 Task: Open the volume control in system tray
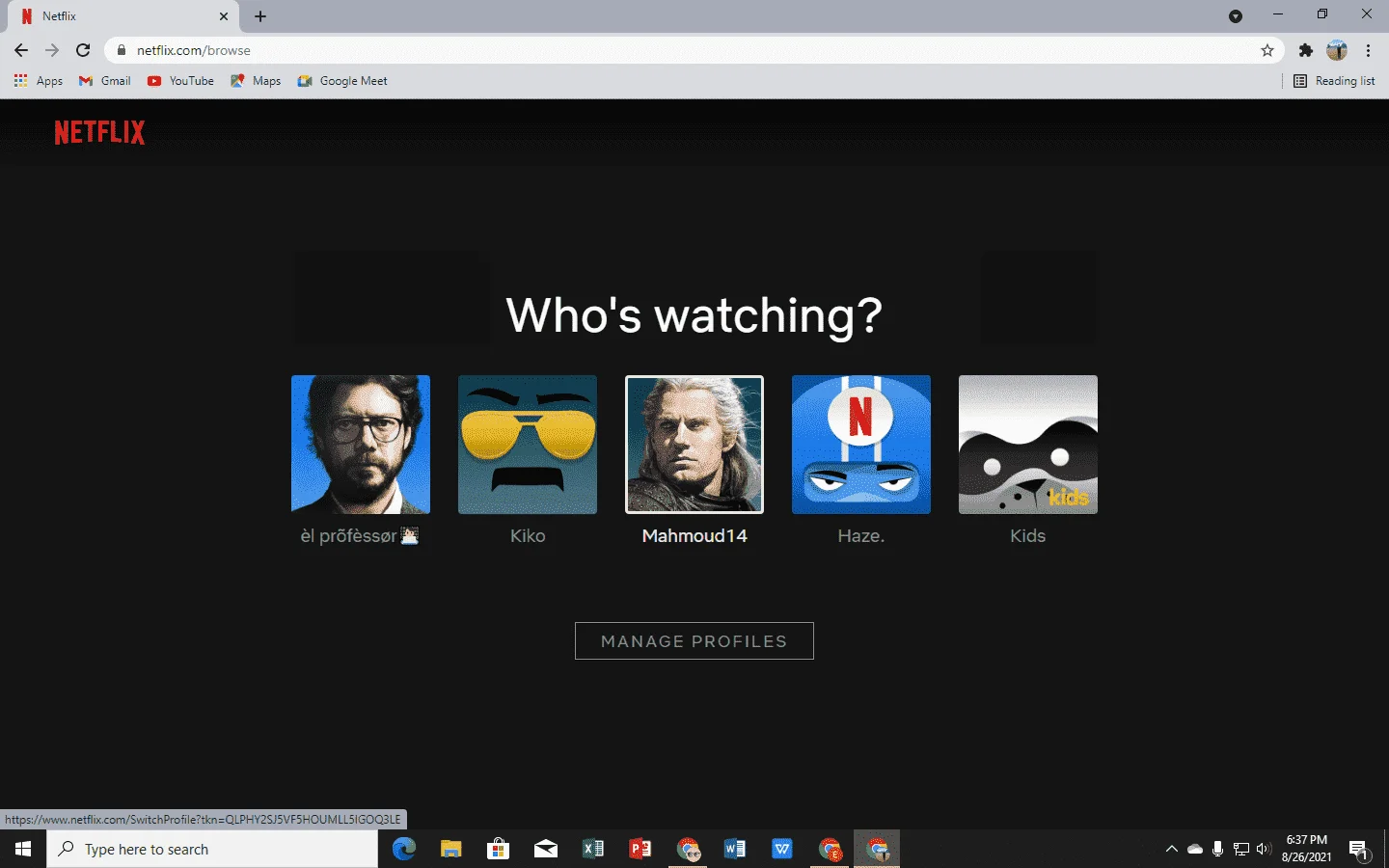click(x=1264, y=849)
